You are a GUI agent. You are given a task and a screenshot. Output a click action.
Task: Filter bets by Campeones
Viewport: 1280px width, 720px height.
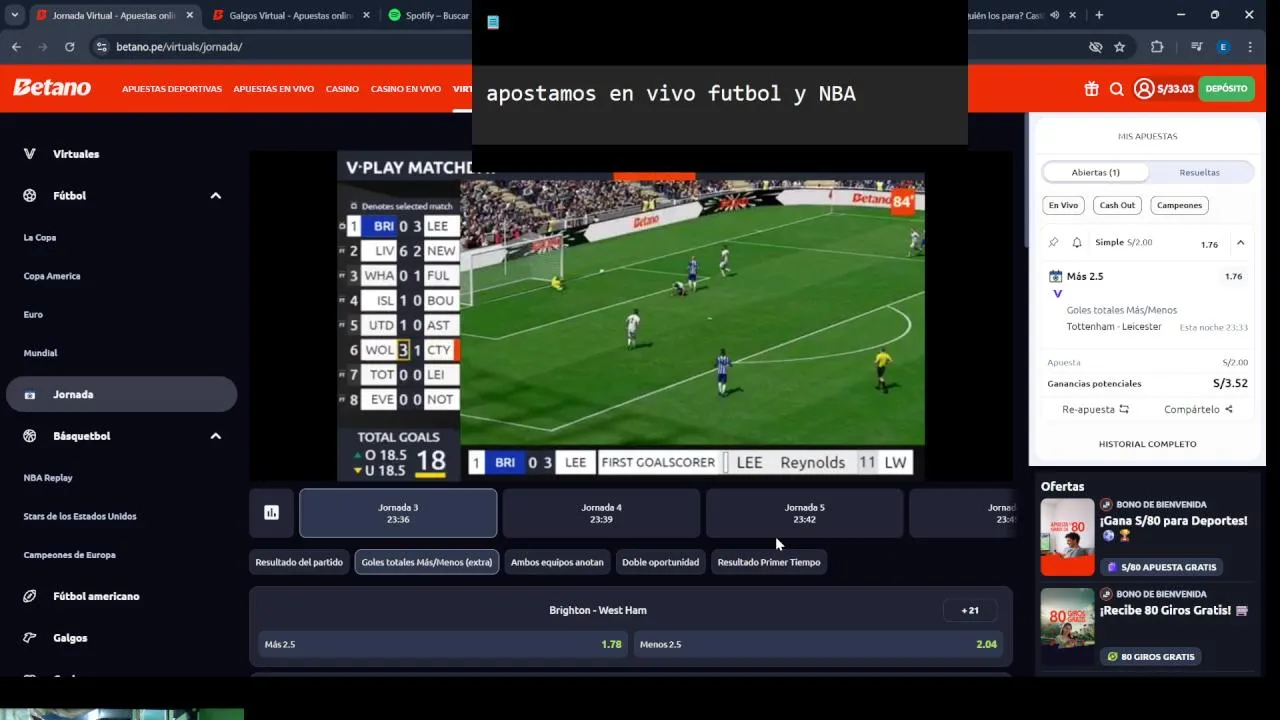tap(1179, 205)
